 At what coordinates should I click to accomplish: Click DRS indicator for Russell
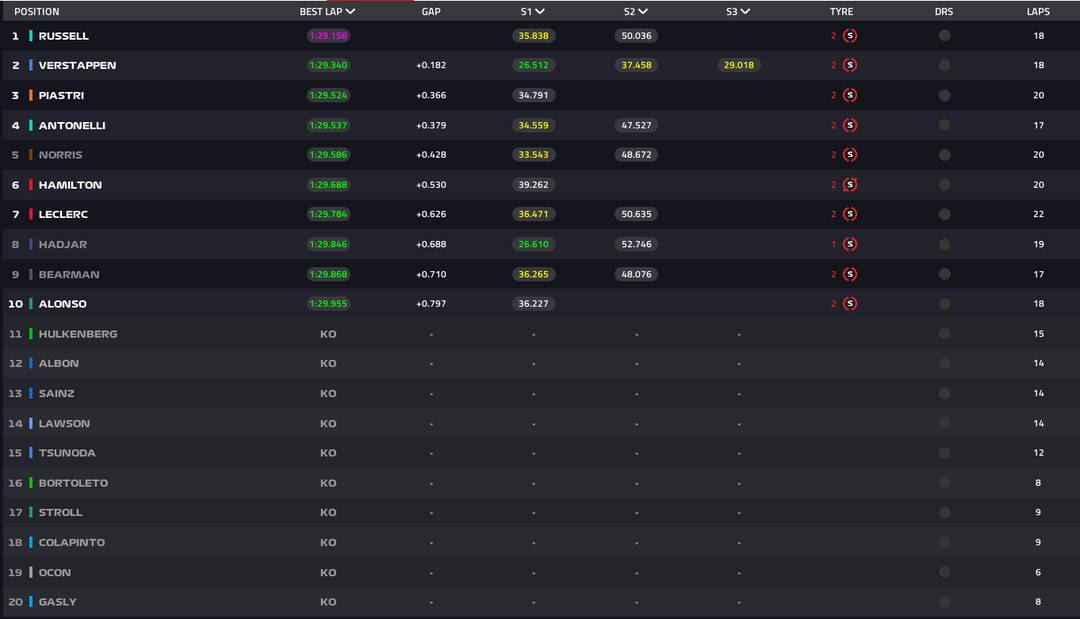pos(944,36)
